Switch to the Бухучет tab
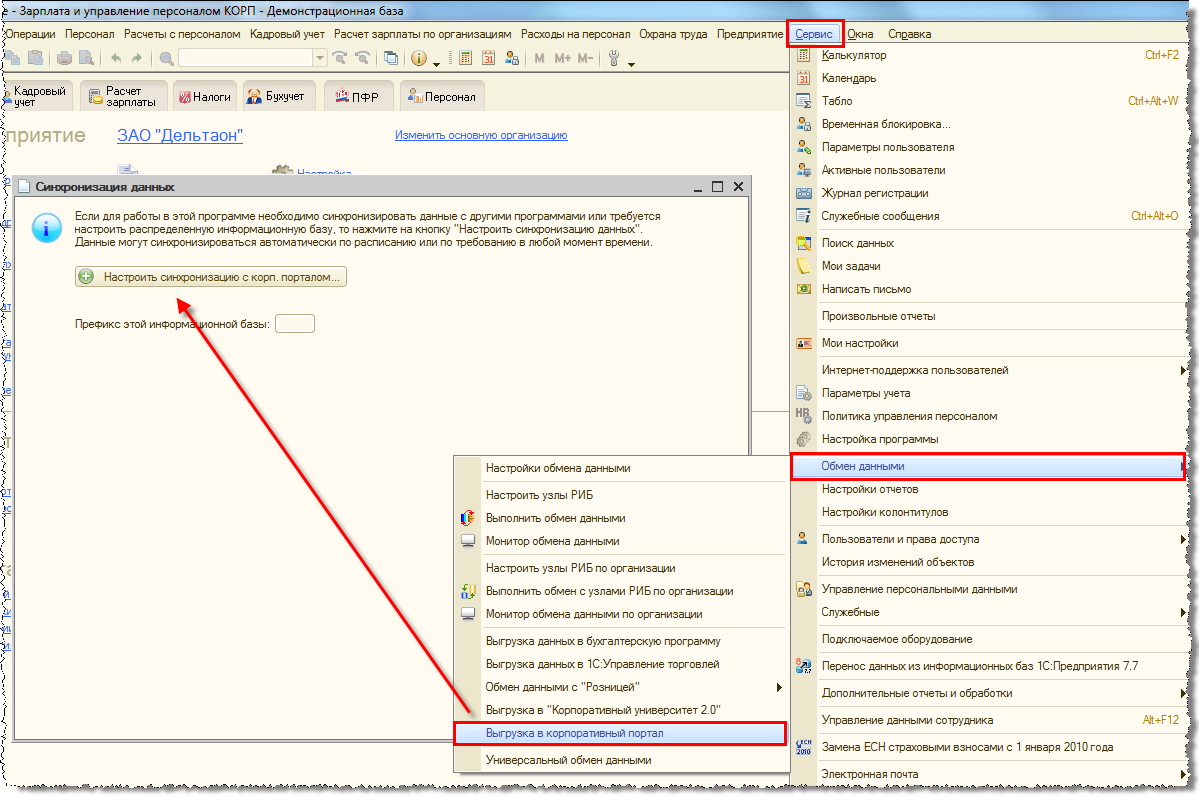Screen dimensions: 1199x796 click(277, 96)
